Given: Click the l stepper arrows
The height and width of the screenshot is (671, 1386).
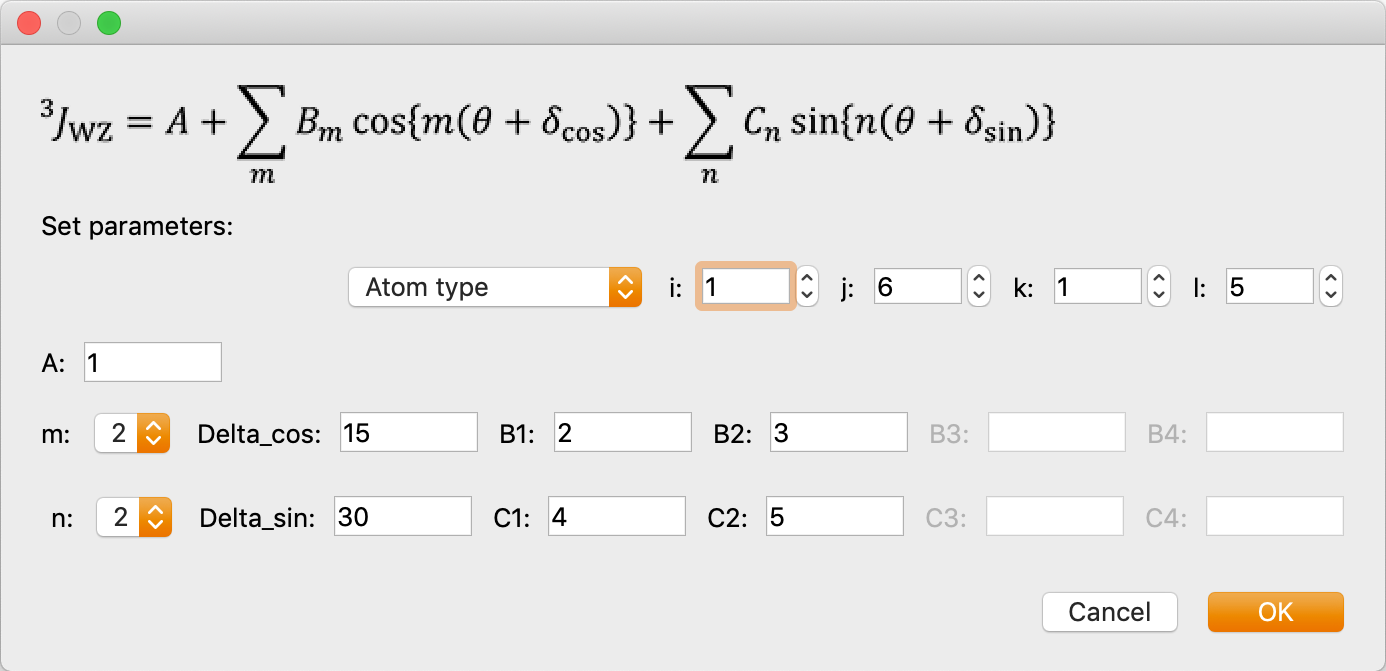Looking at the screenshot, I should 1330,288.
